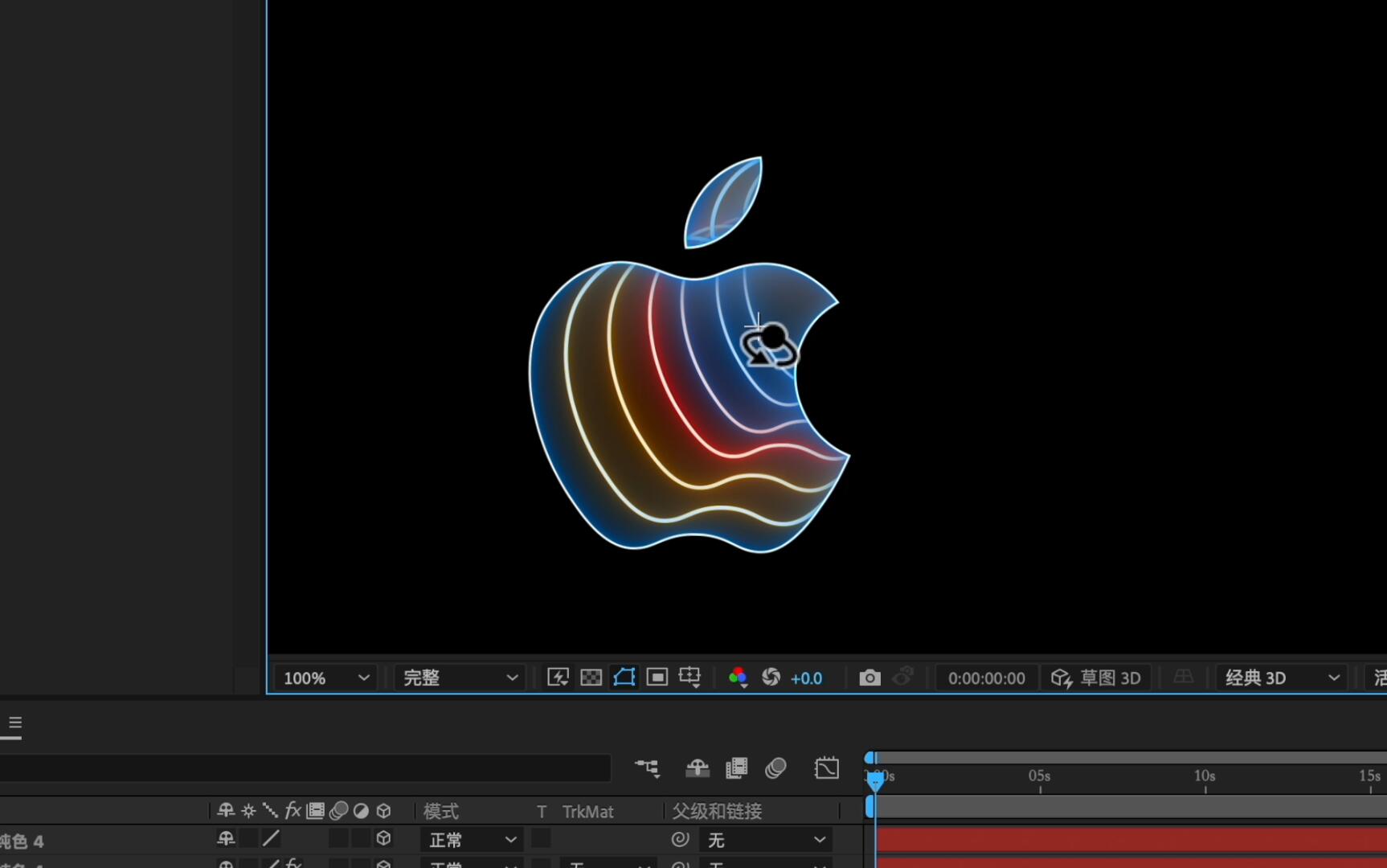This screenshot has height=868, width=1387.
Task: Click the reset exposure aperture icon
Action: click(x=771, y=678)
